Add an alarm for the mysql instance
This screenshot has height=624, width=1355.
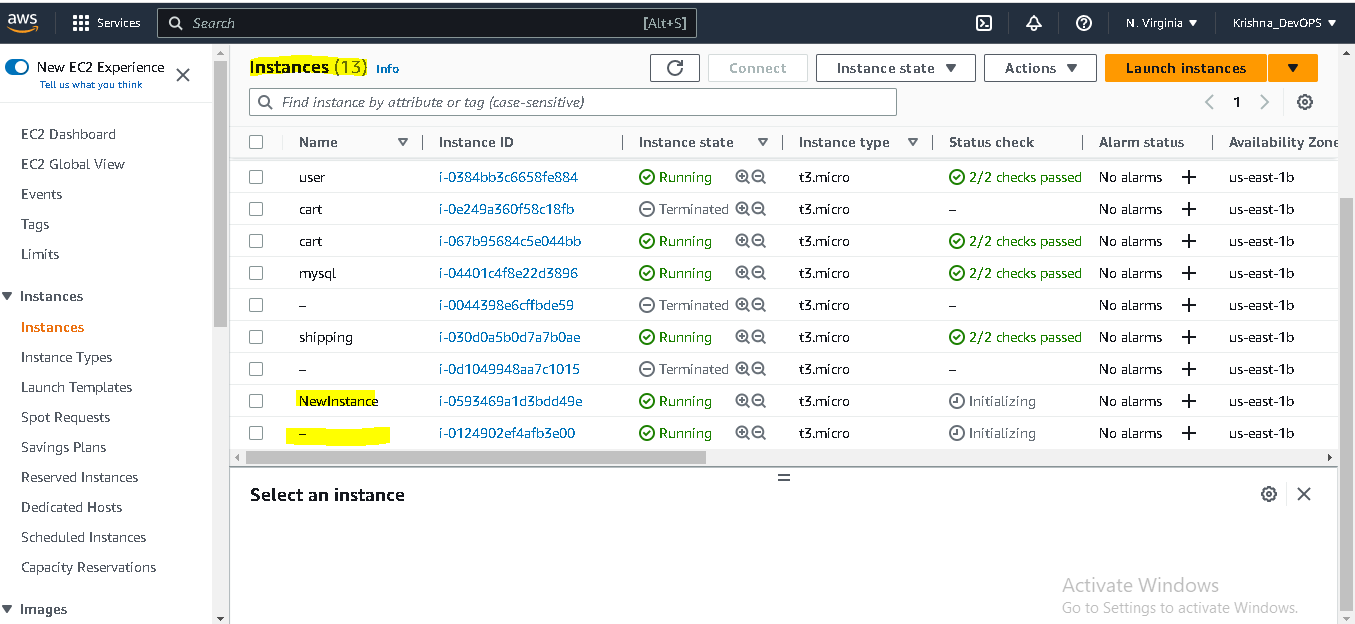[x=1188, y=272]
